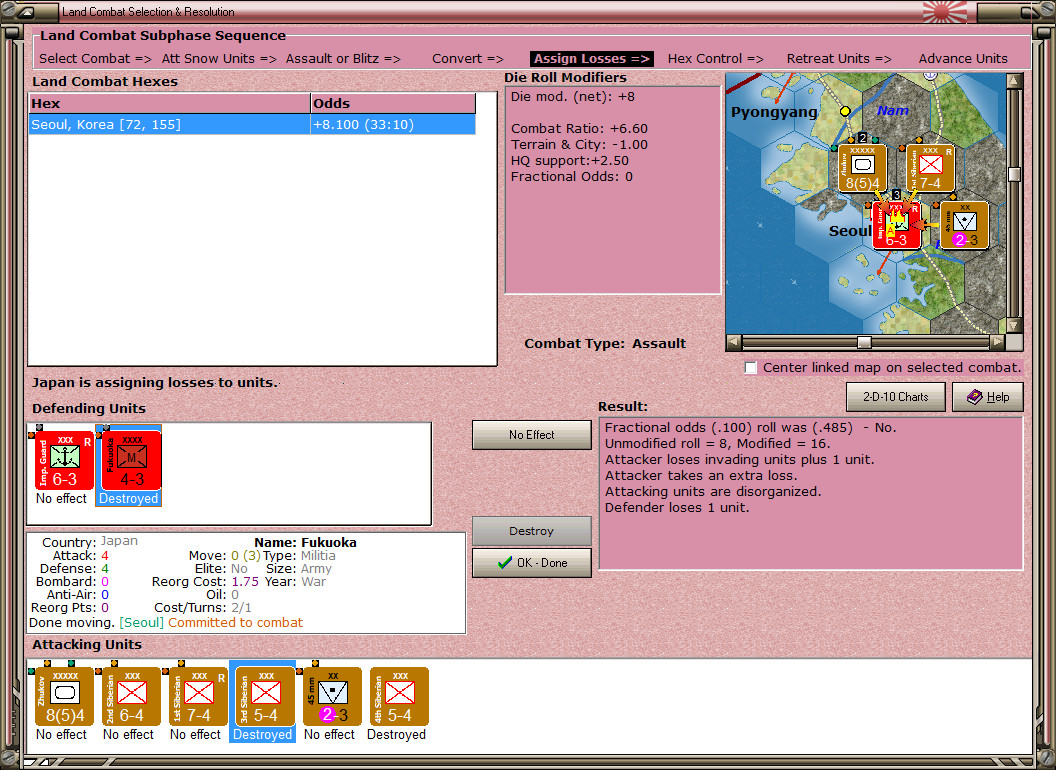Open the 2-D-10 Charts

pos(896,397)
